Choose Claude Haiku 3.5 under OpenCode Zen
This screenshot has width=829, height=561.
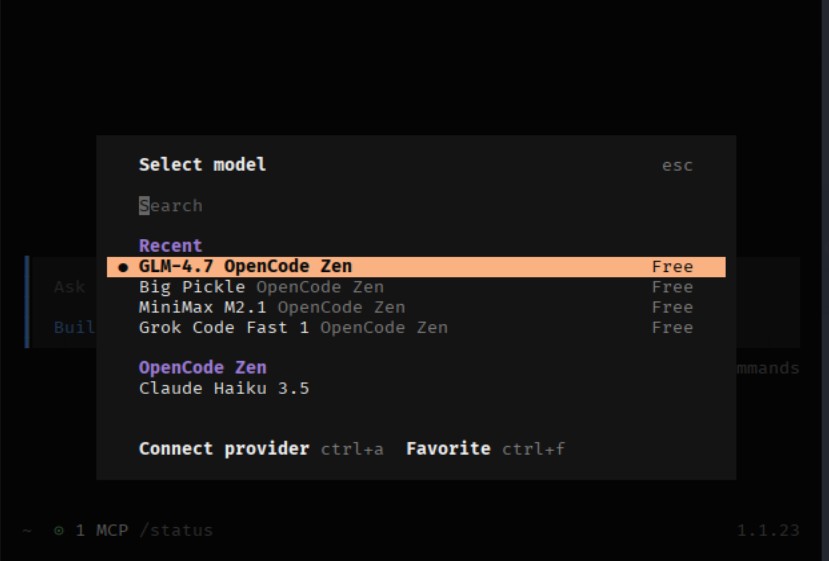click(x=224, y=388)
